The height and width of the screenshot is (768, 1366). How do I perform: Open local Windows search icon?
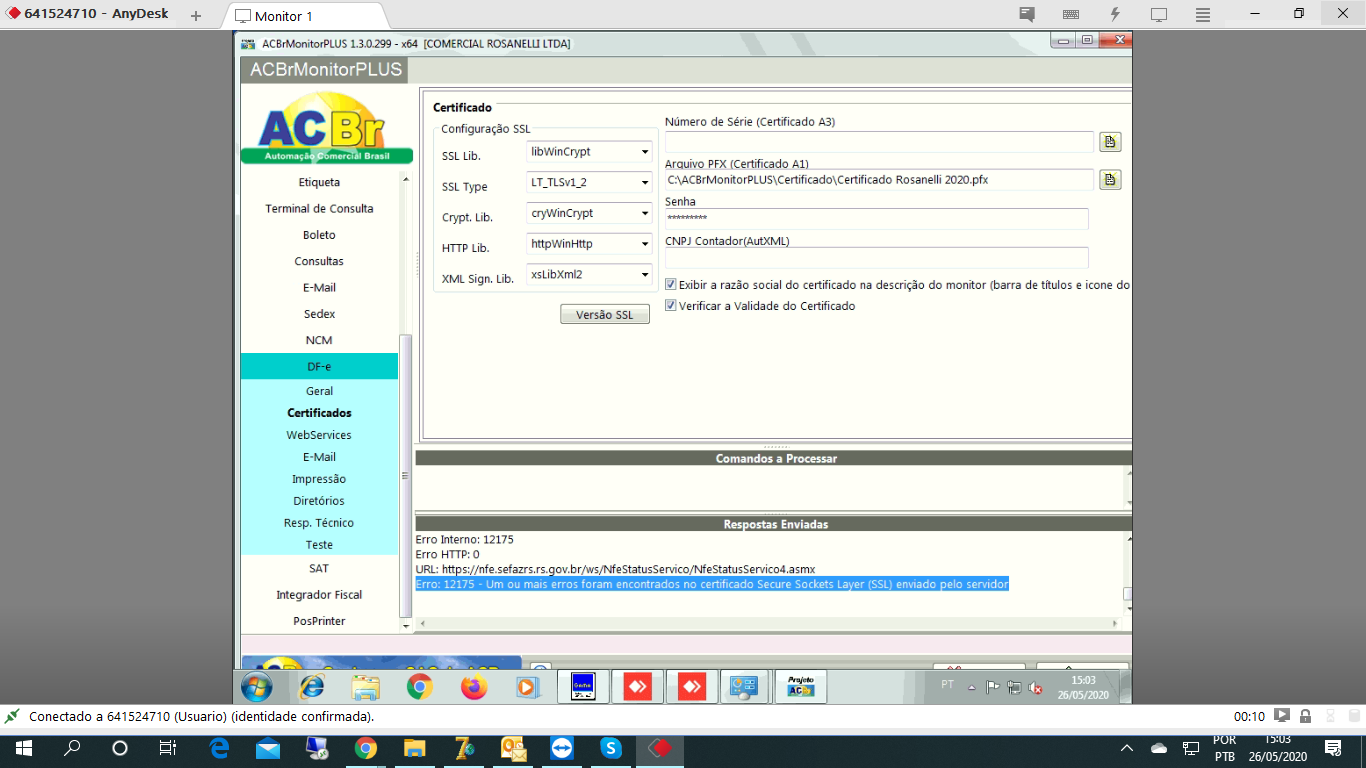tap(72, 748)
